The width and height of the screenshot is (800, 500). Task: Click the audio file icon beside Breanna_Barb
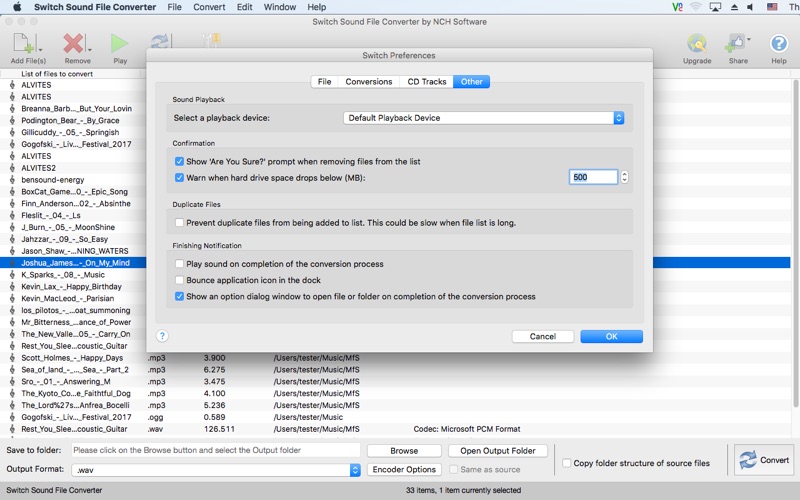12,108
